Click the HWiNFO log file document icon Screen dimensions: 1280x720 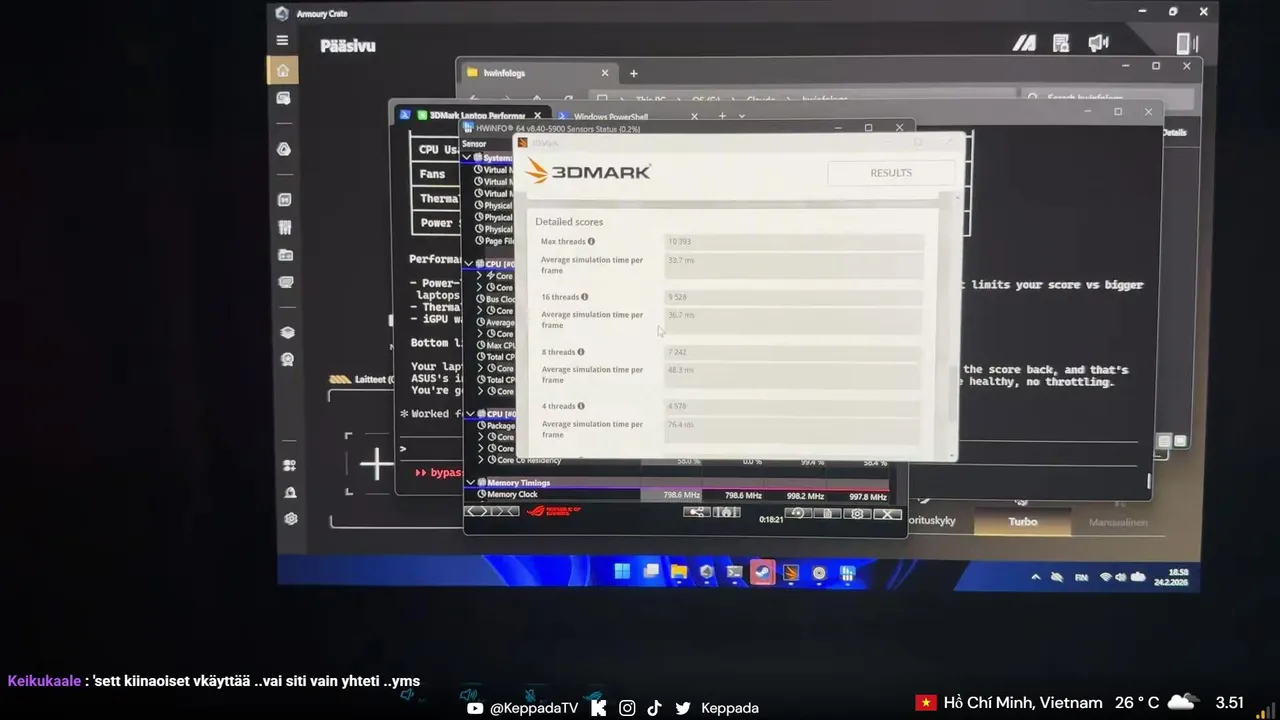click(x=827, y=513)
